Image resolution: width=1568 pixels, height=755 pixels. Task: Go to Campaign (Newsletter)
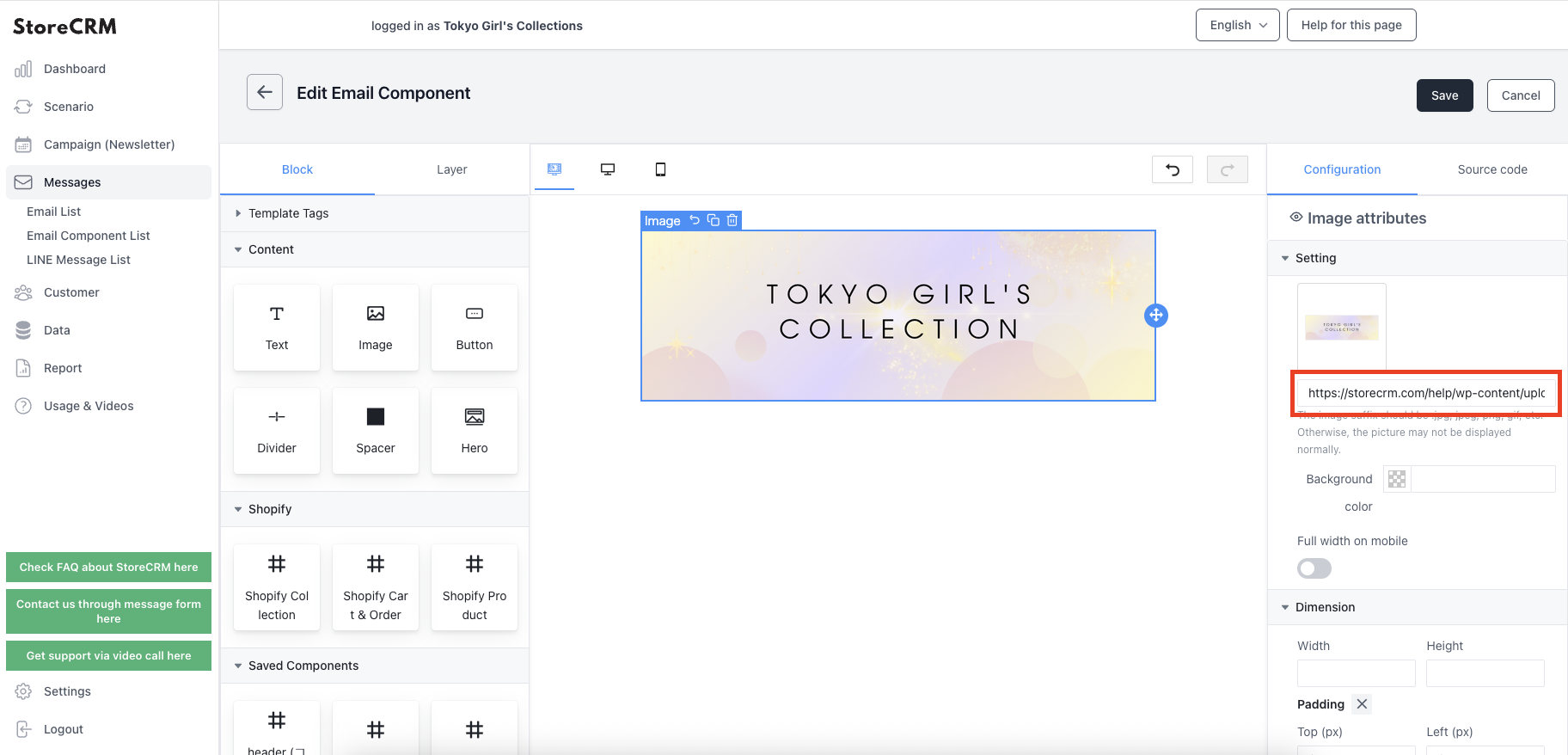click(x=109, y=144)
